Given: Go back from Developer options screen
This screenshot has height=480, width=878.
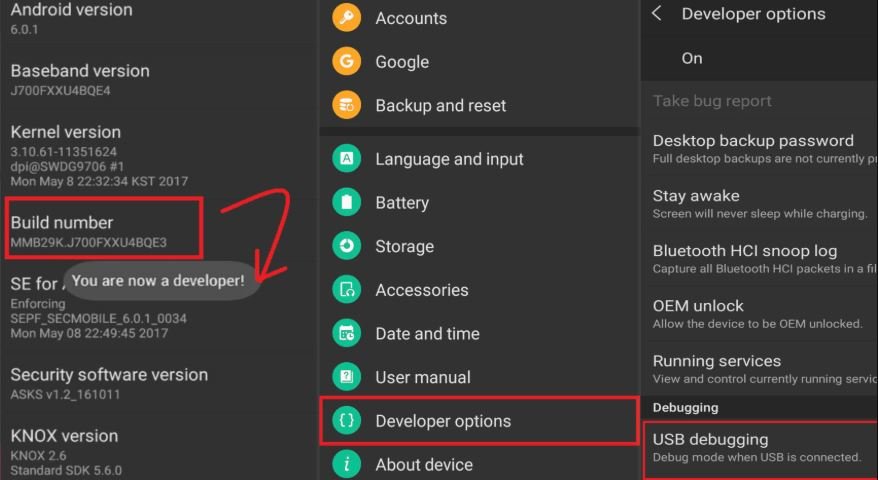Looking at the screenshot, I should [x=657, y=14].
